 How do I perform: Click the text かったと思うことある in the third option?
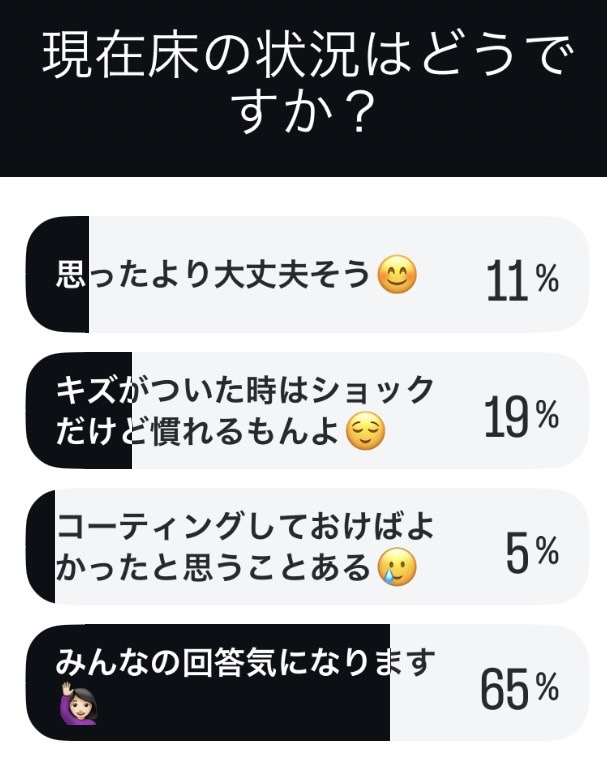coord(213,568)
